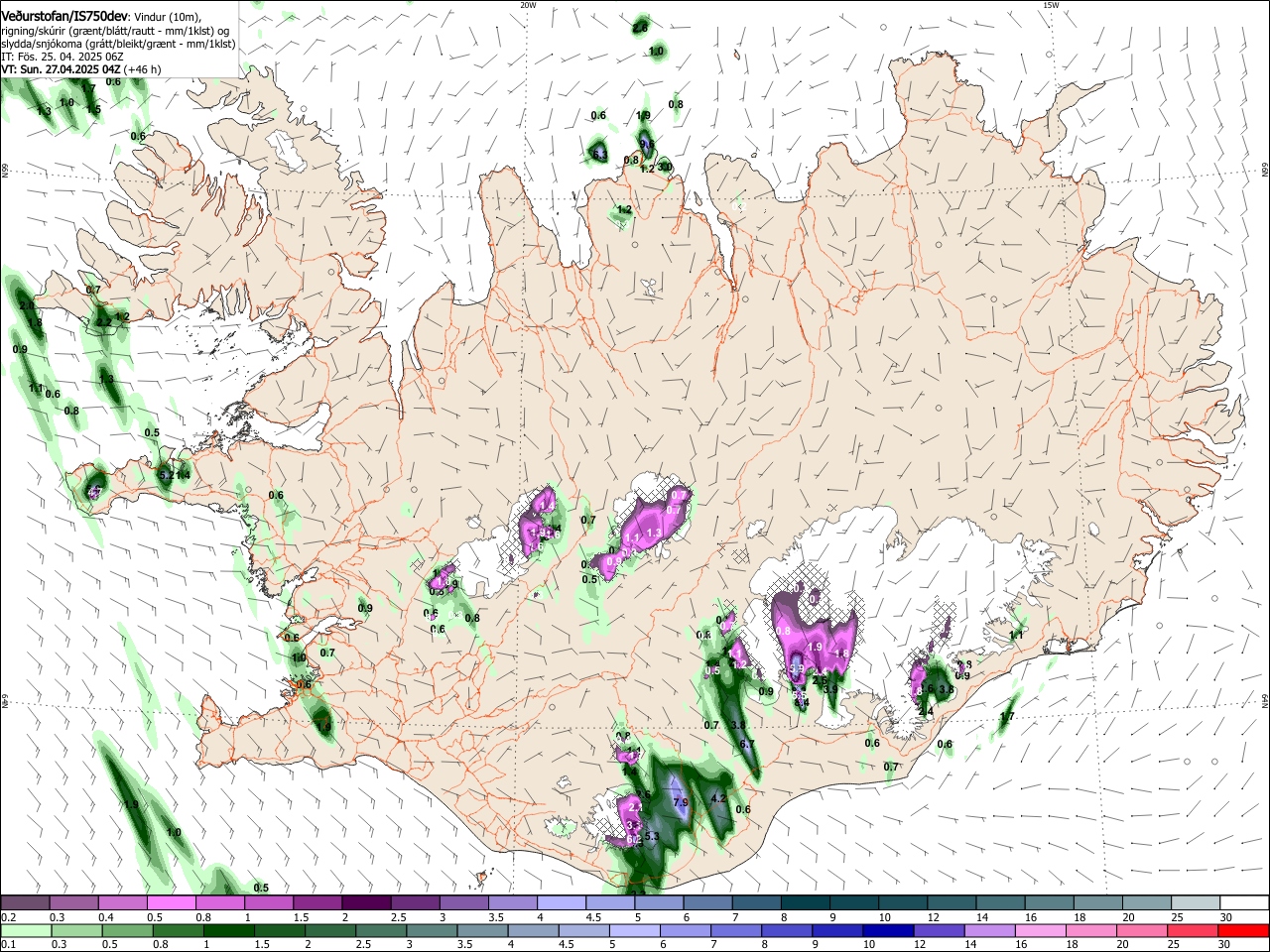Click the rain legend swatch starting at 3.5
The image size is (1270, 952).
pyautogui.click(x=482, y=930)
